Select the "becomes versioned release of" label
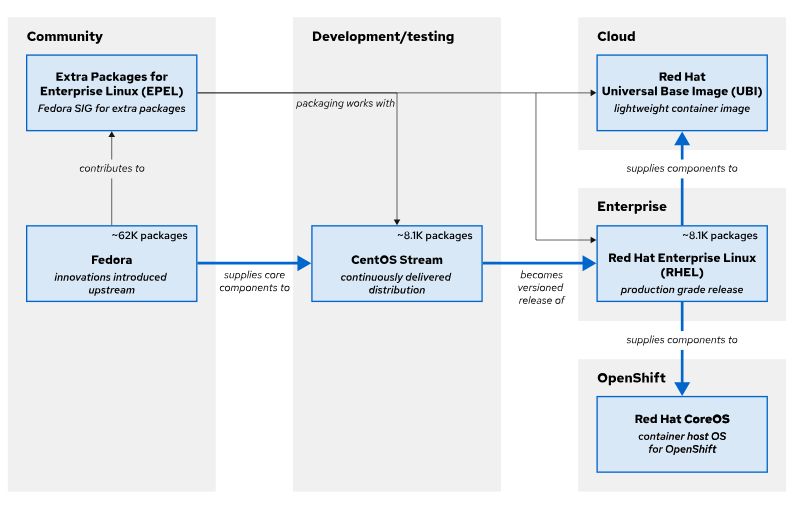 541,287
